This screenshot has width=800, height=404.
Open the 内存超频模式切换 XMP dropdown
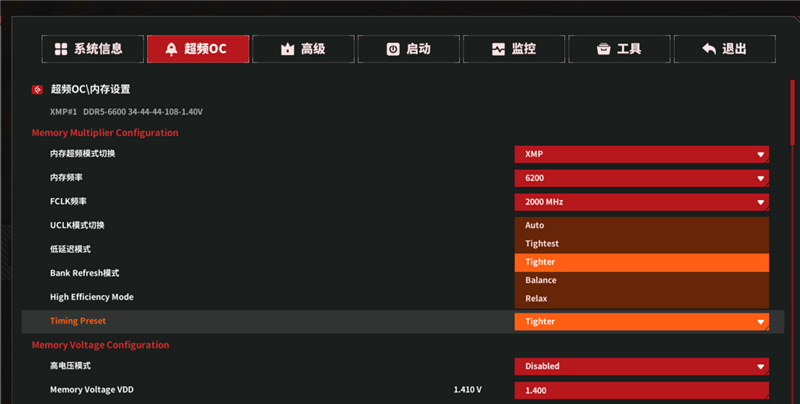(641, 154)
